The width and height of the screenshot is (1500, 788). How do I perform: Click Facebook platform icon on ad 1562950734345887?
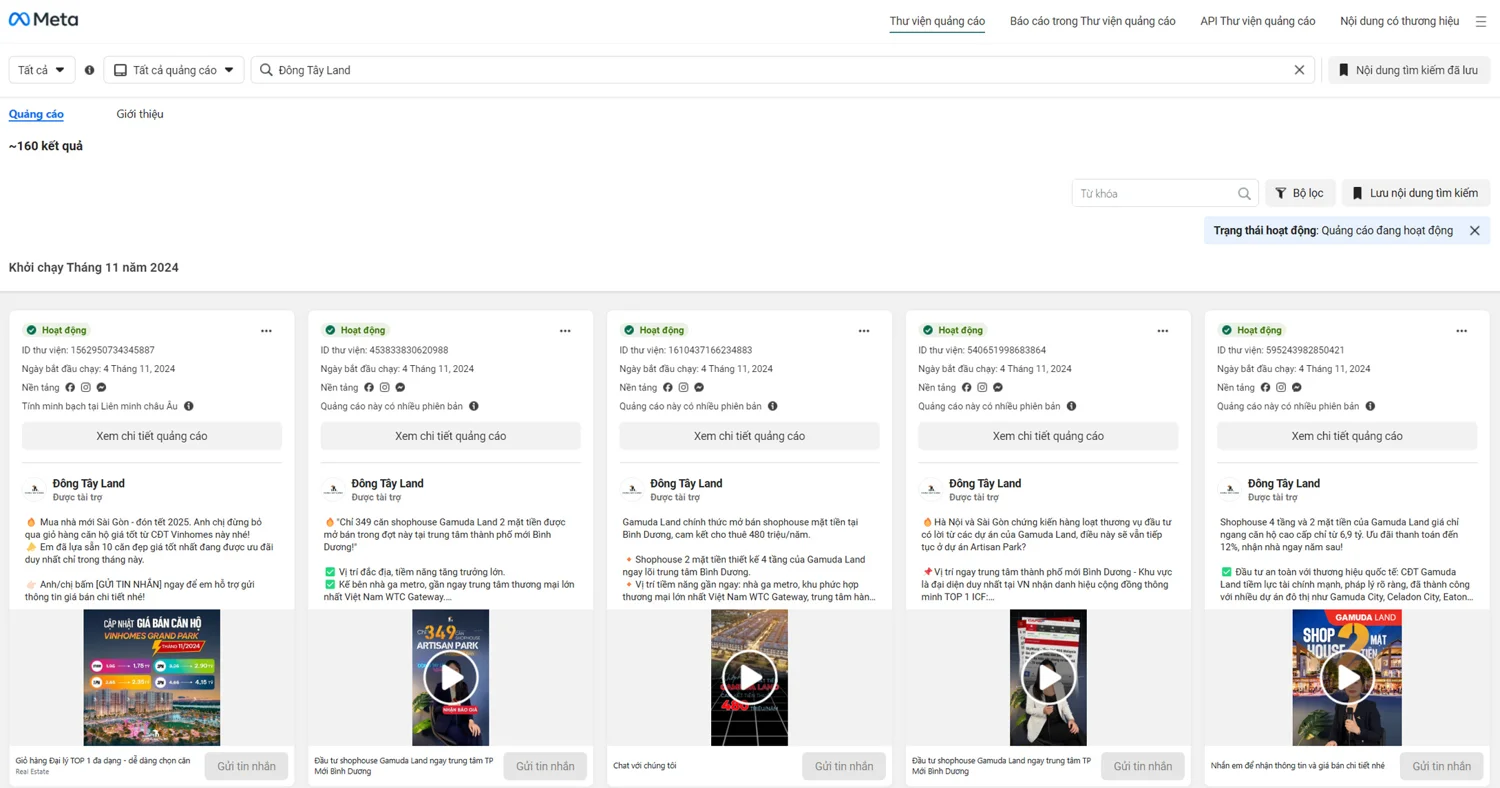coord(70,388)
